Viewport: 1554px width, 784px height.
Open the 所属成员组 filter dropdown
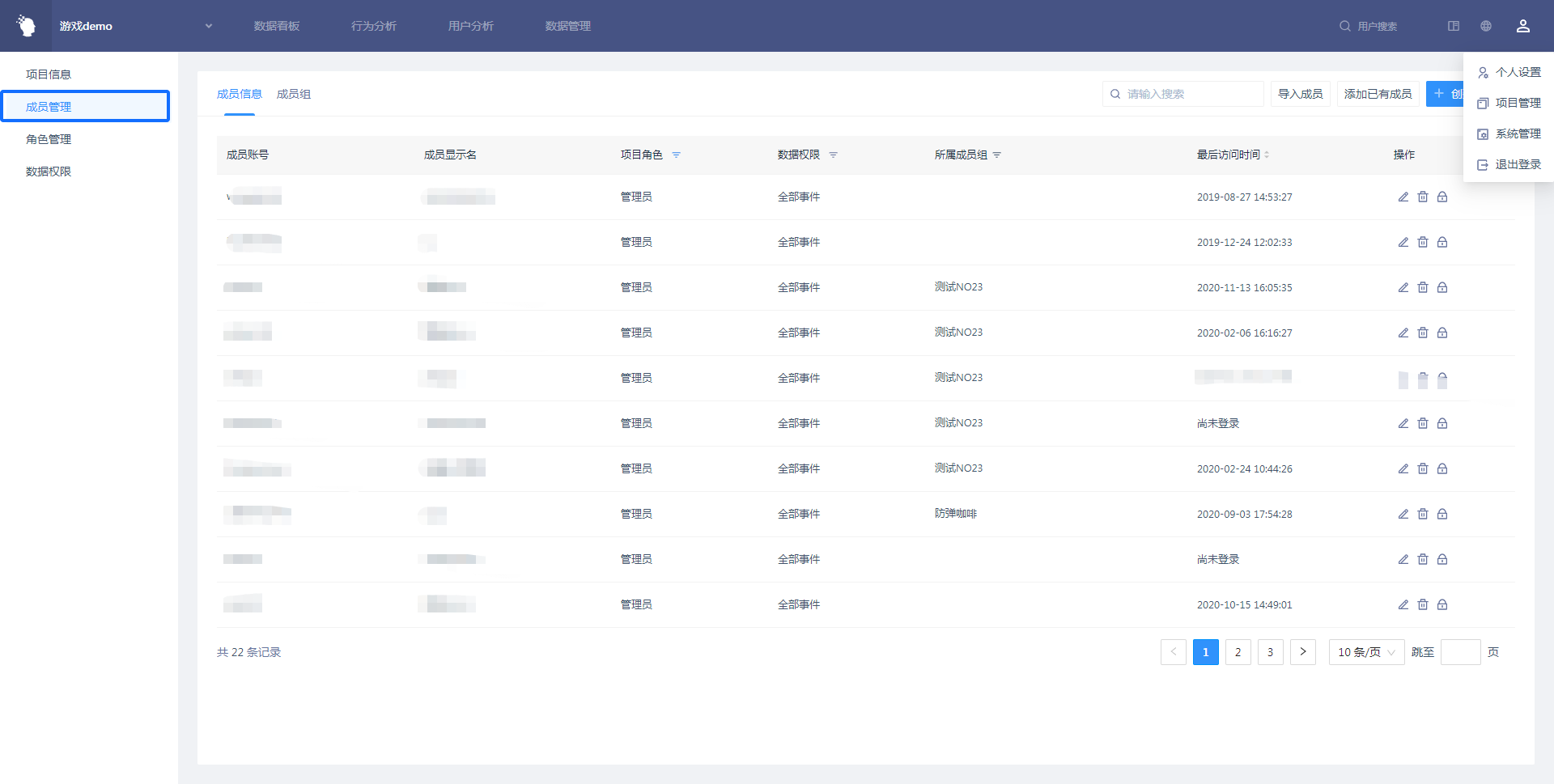click(997, 155)
